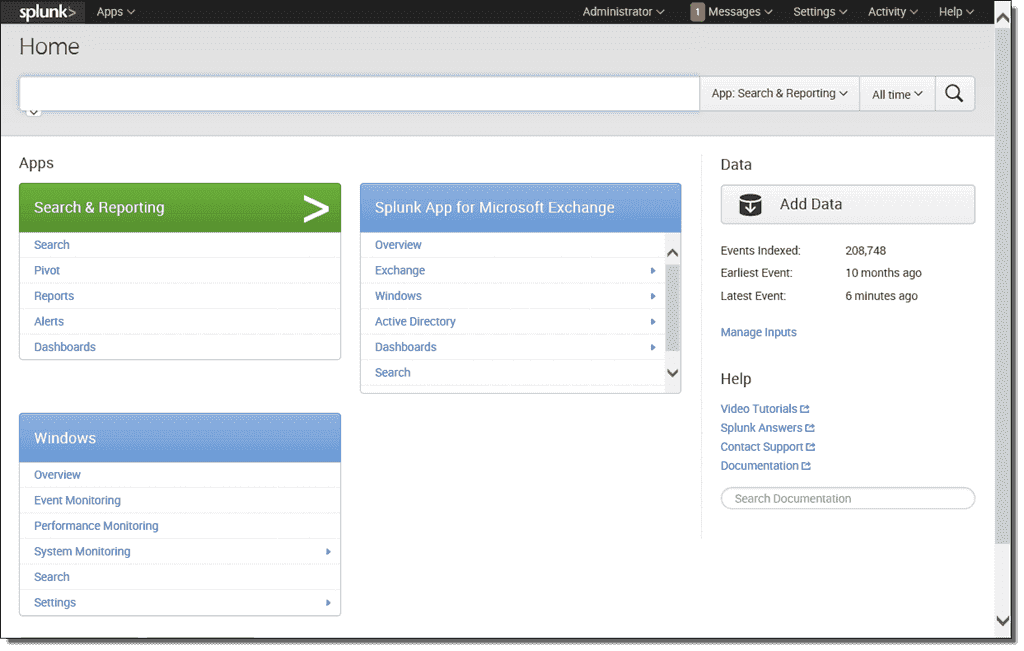
Task: Click the search magnifier icon
Action: pyautogui.click(x=954, y=93)
